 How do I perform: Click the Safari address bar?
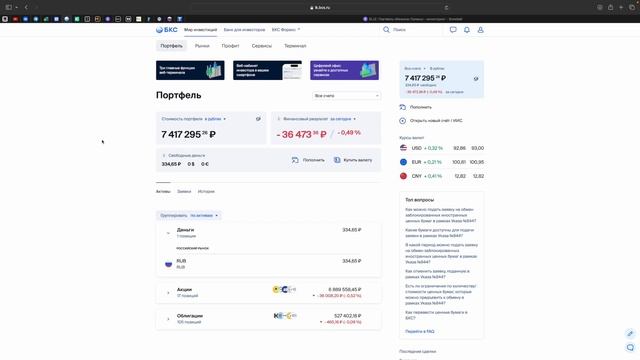coord(320,7)
